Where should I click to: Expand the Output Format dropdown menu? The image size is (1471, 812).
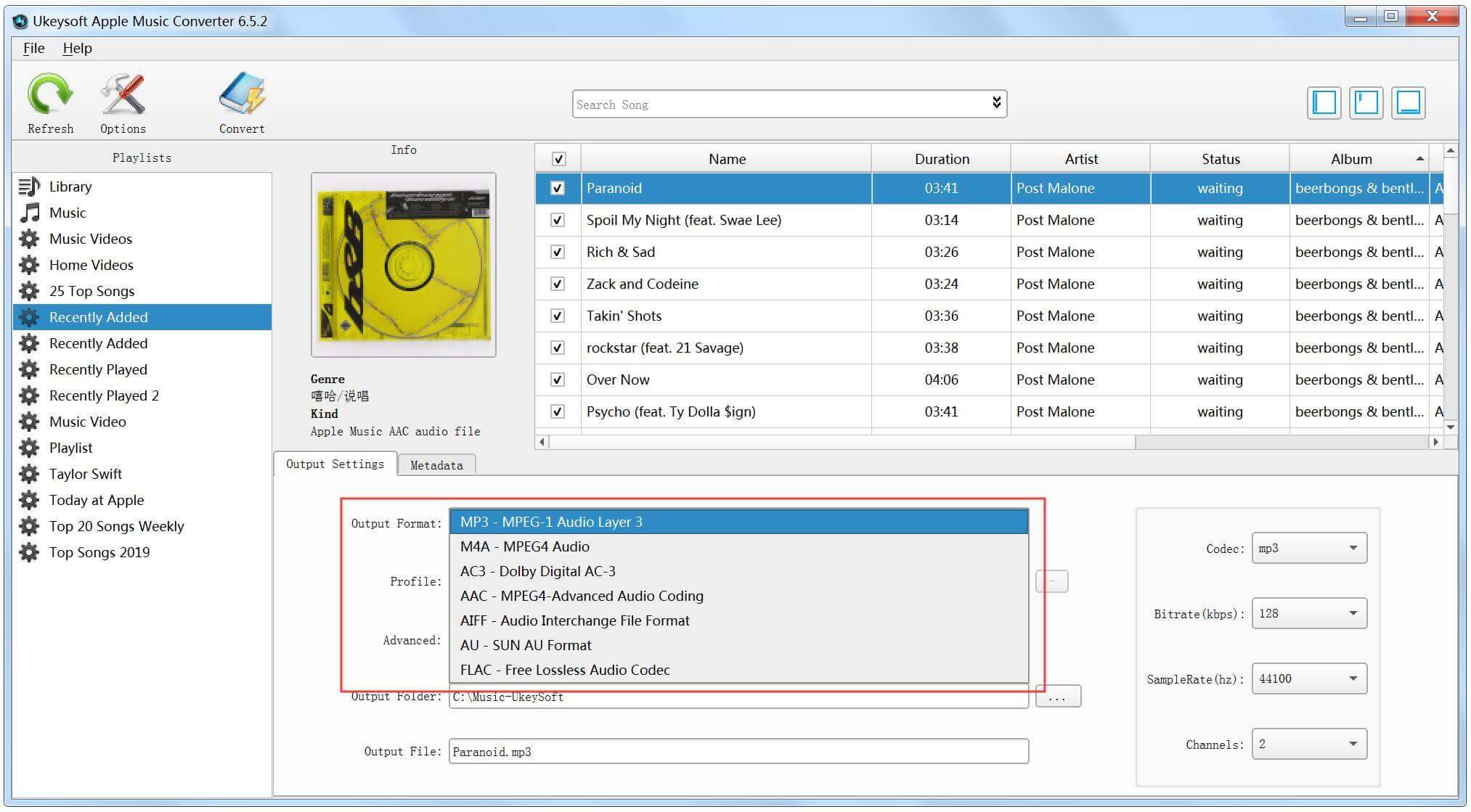(739, 521)
